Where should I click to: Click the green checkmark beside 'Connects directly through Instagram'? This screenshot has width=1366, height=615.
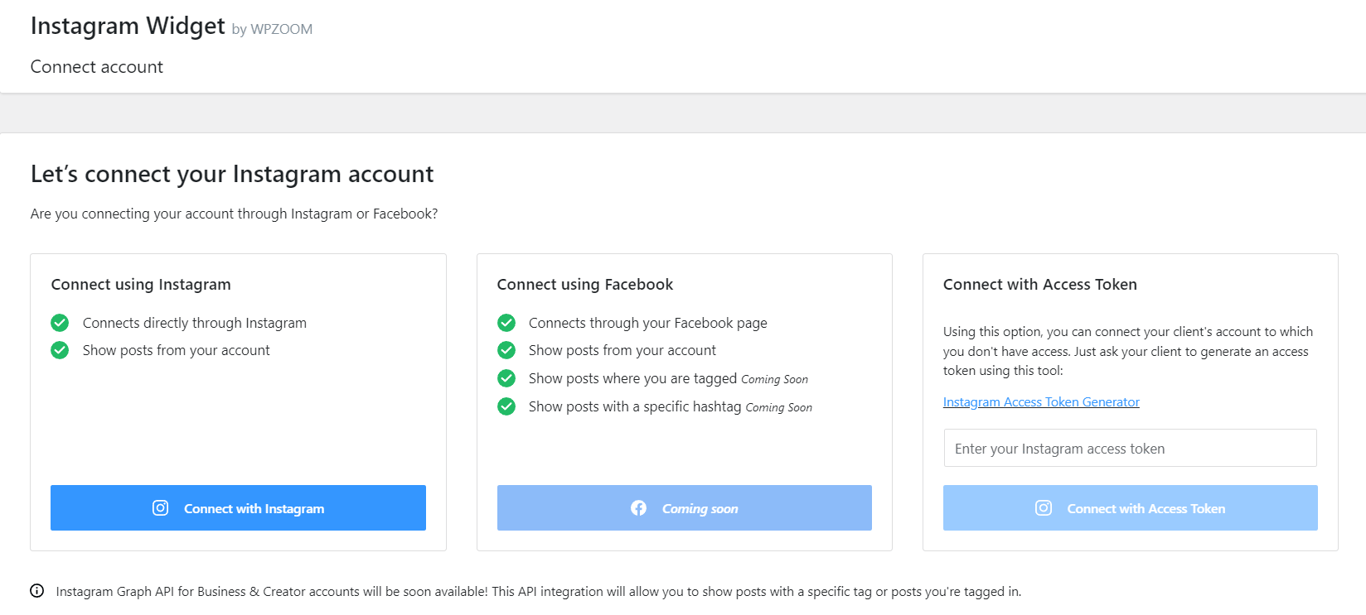point(59,322)
